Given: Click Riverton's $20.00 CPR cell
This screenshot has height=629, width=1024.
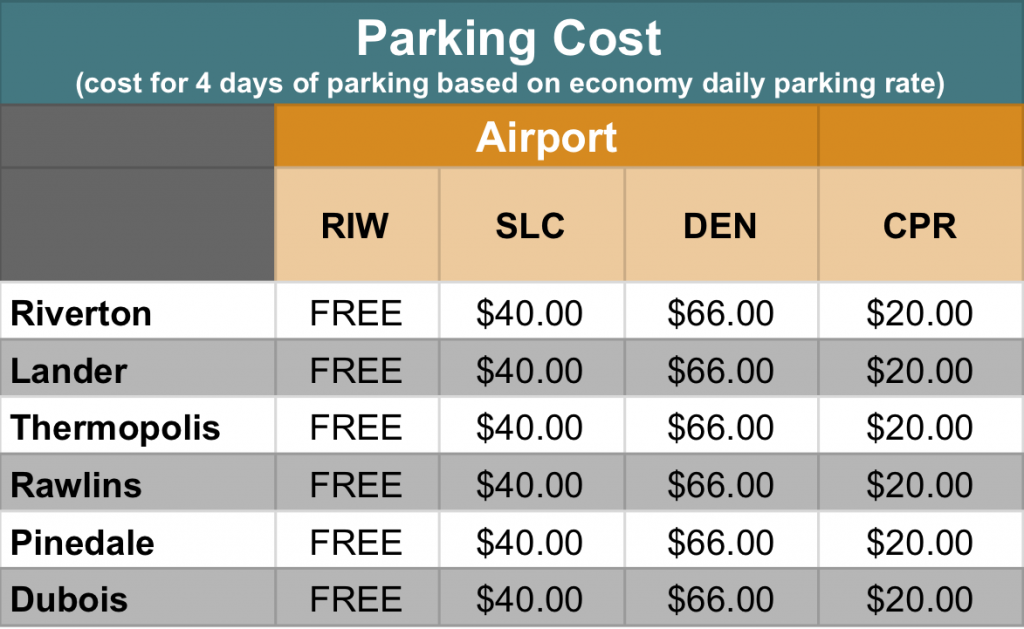Looking at the screenshot, I should tap(921, 312).
